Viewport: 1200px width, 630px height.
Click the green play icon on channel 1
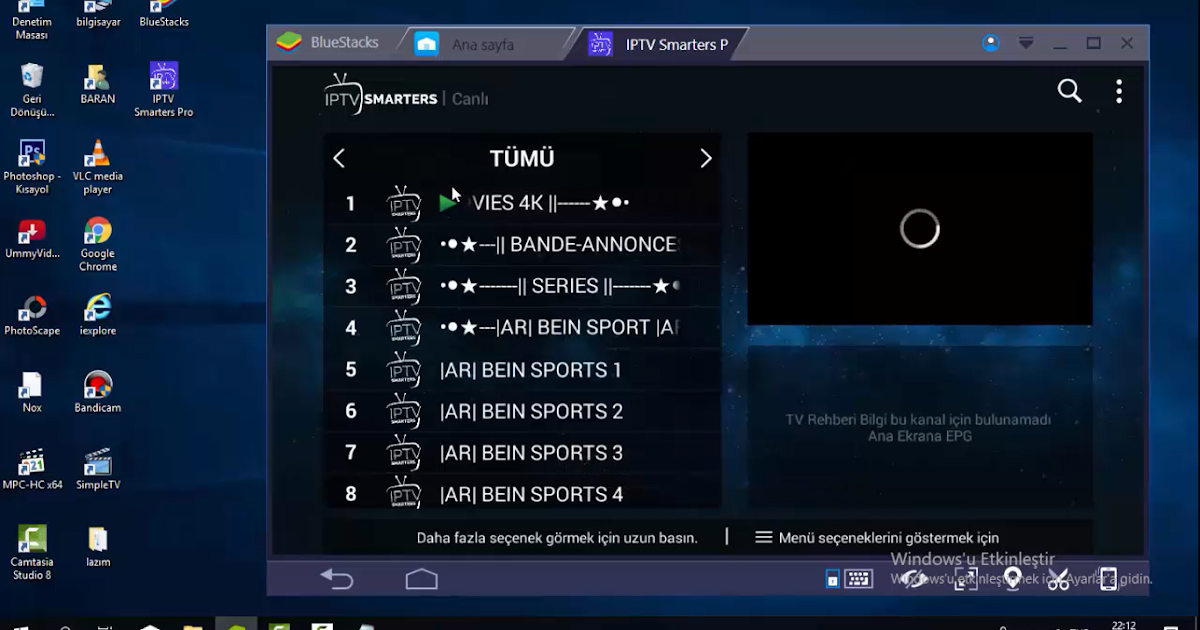(448, 204)
